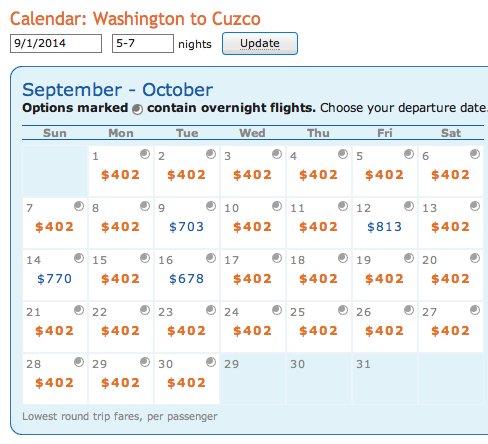This screenshot has height=444, width=488.
Task: Click the Update button
Action: (x=260, y=43)
